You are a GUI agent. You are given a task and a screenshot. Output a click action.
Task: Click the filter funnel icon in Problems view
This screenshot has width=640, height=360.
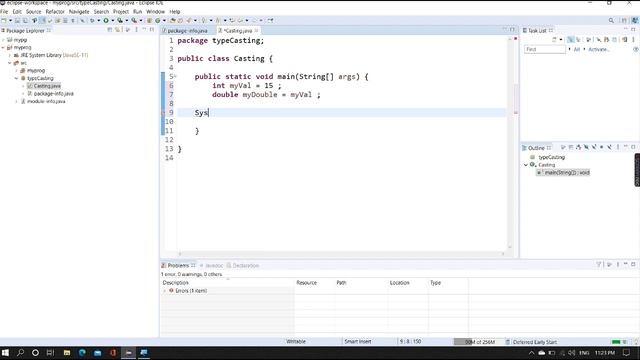click(x=599, y=264)
